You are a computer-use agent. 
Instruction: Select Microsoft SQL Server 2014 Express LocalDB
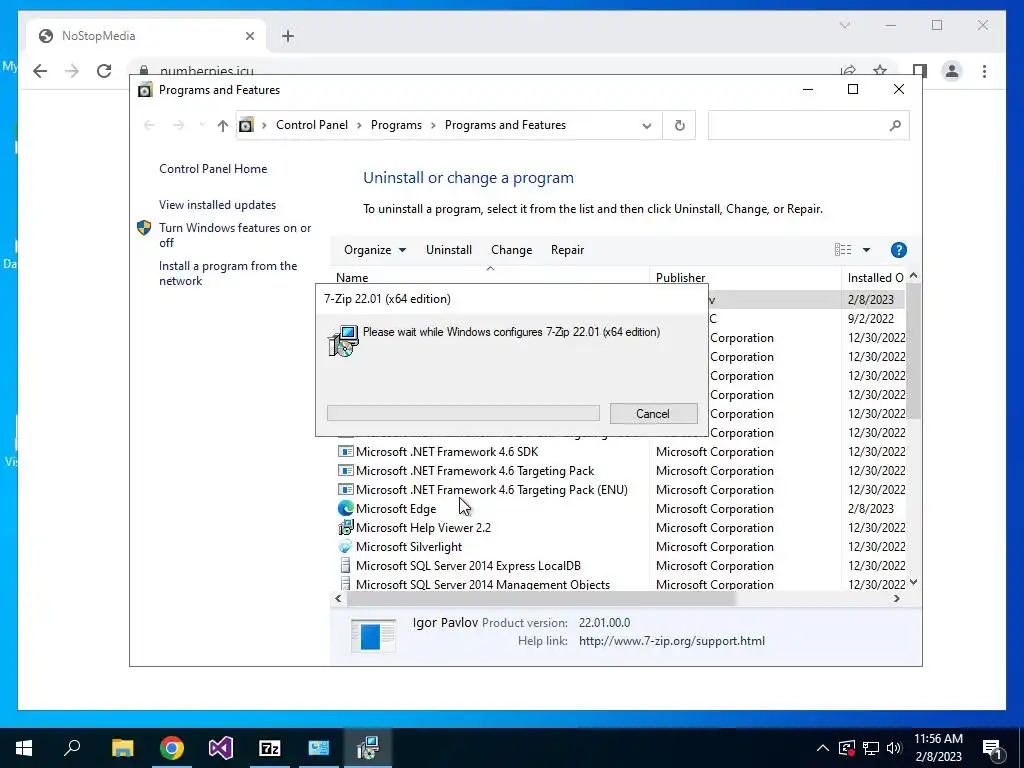pyautogui.click(x=620, y=566)
